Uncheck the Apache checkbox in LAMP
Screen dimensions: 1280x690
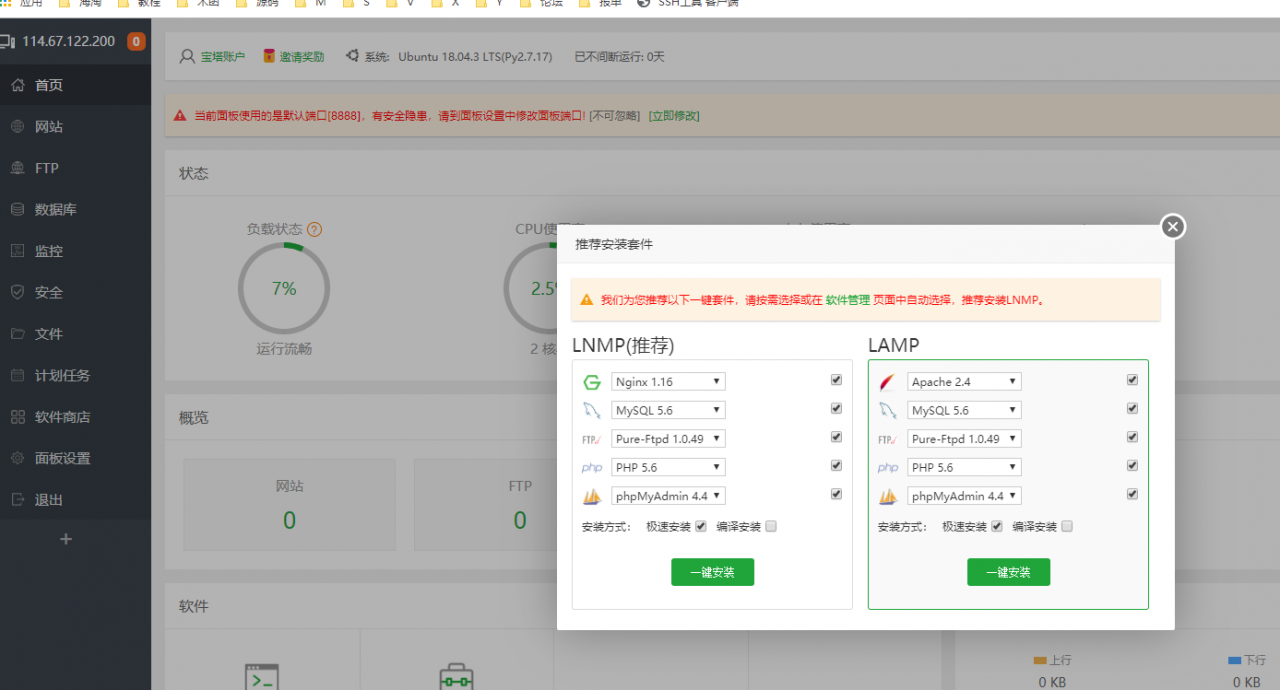point(1132,380)
